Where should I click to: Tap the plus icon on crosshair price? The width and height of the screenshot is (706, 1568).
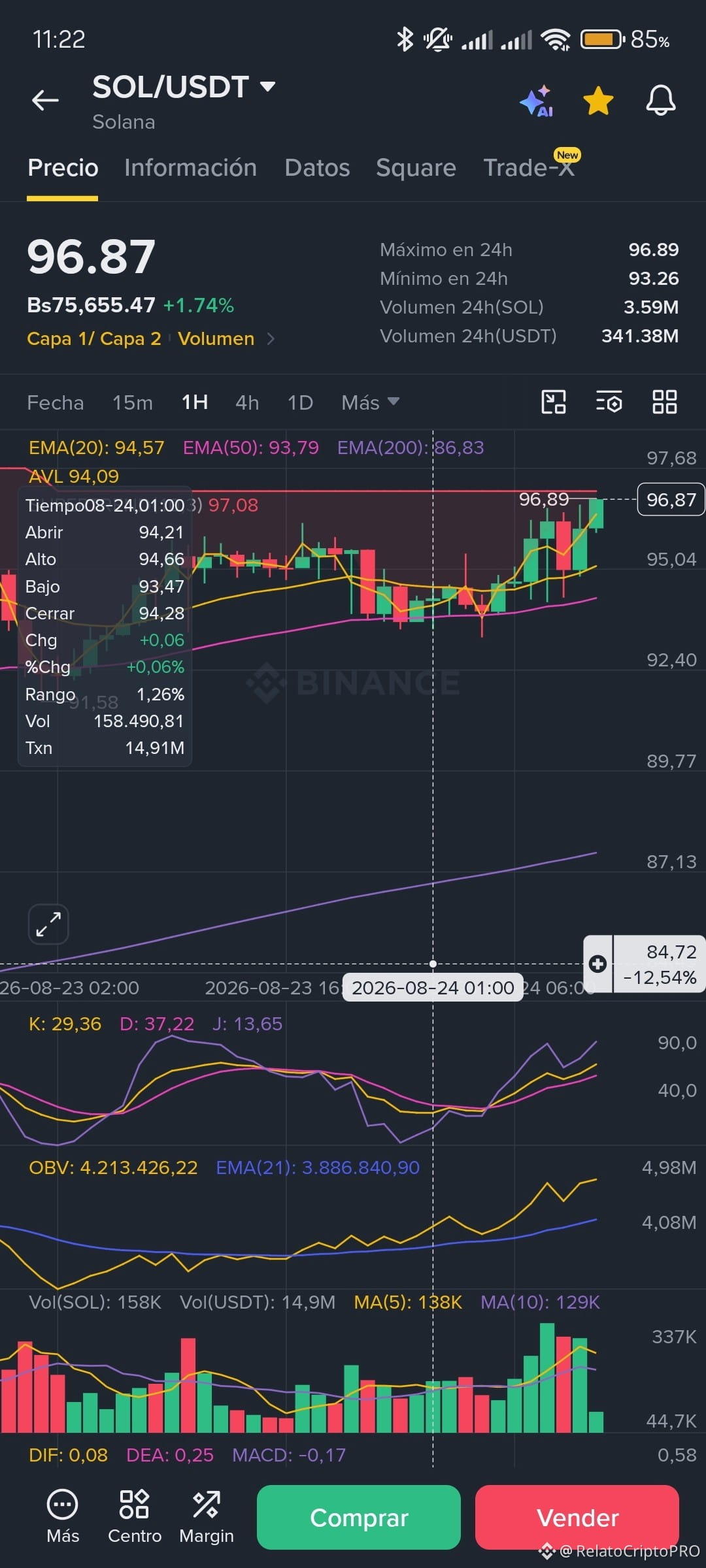click(597, 964)
